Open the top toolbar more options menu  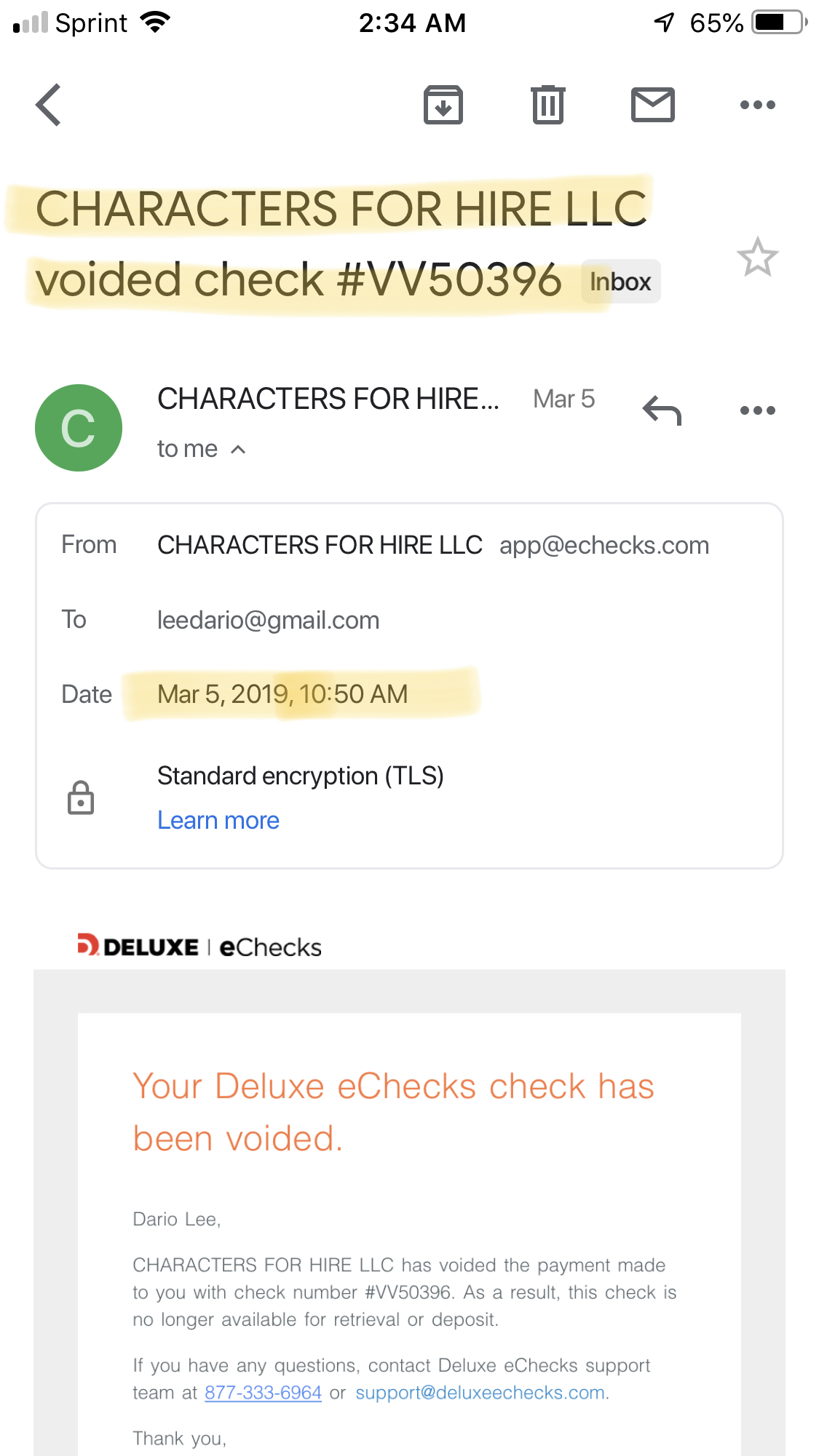(757, 105)
